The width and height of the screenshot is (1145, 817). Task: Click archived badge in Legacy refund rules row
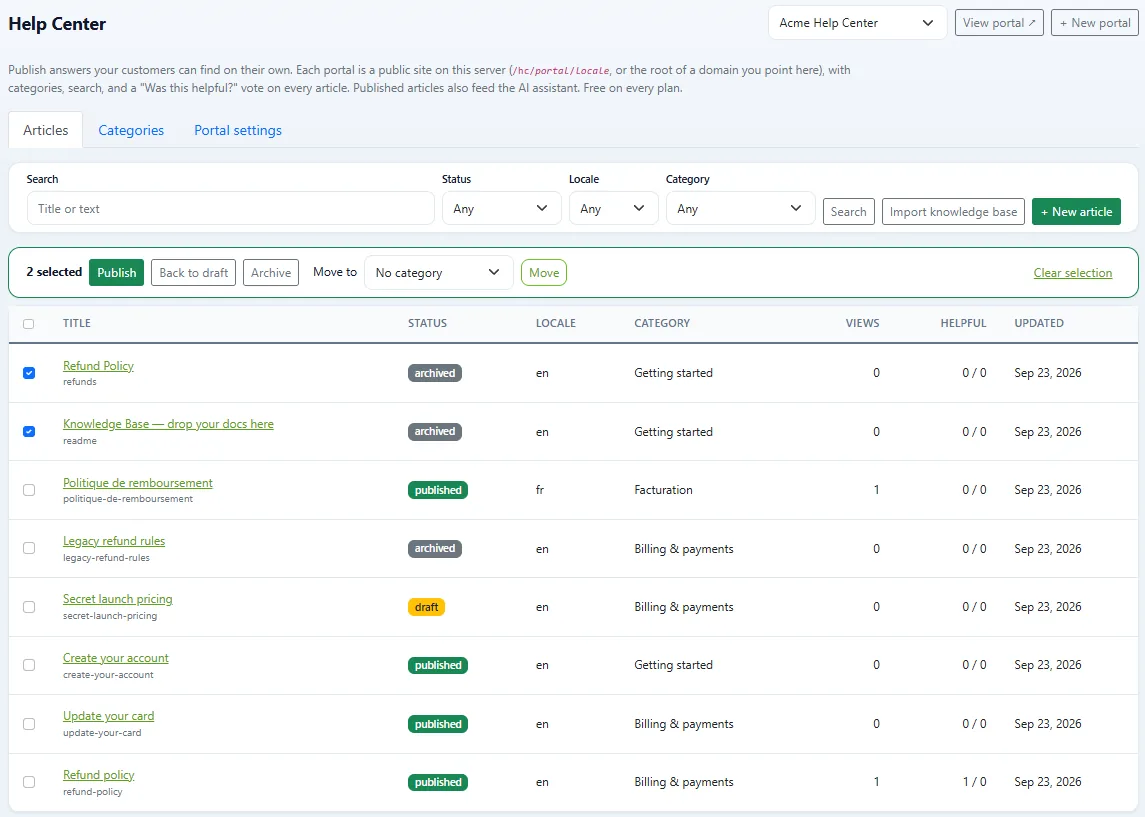coord(434,548)
